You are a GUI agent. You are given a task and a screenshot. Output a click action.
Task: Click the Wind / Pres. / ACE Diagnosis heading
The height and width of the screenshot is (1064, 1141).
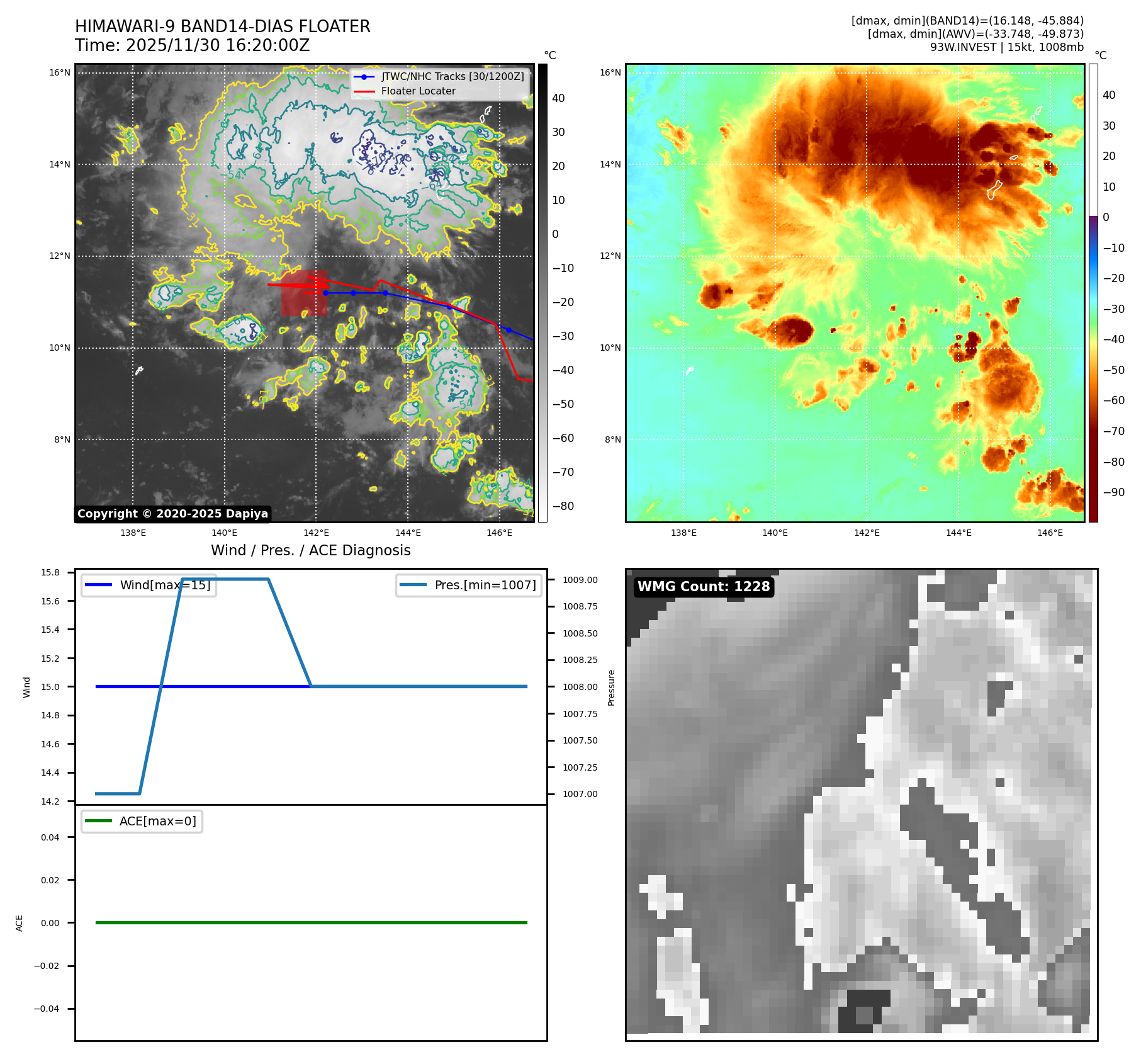click(x=310, y=550)
